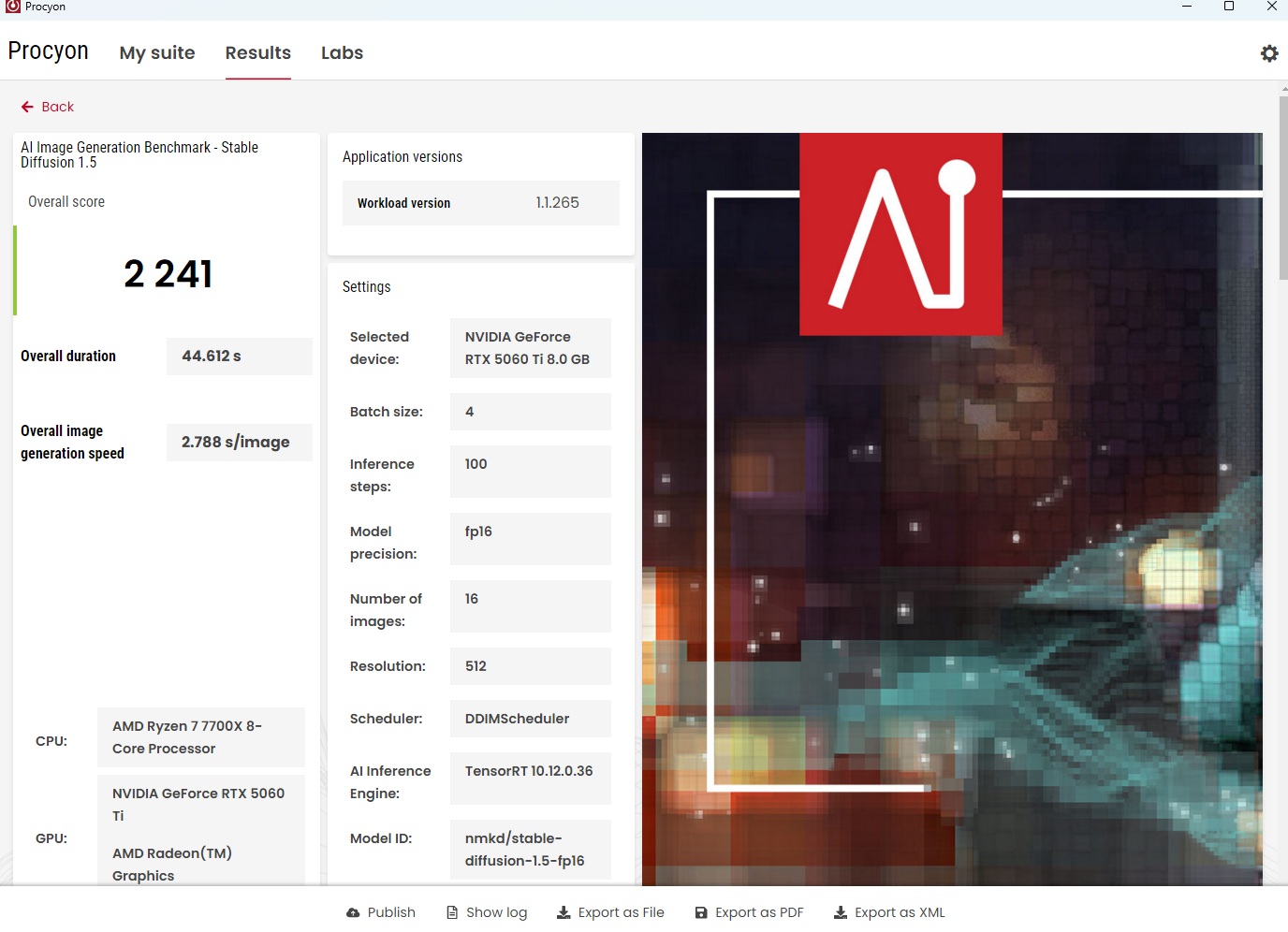Click the workload version 1.1.265
The width and height of the screenshot is (1288, 932).
[557, 203]
